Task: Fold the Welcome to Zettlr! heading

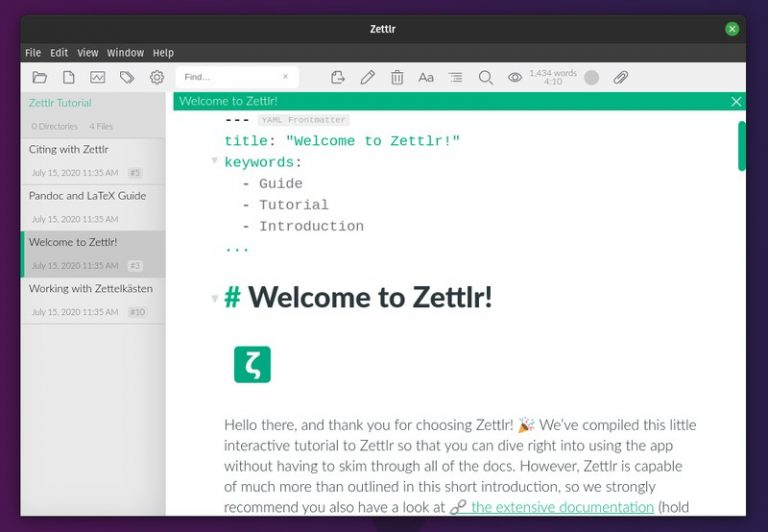Action: coord(214,298)
